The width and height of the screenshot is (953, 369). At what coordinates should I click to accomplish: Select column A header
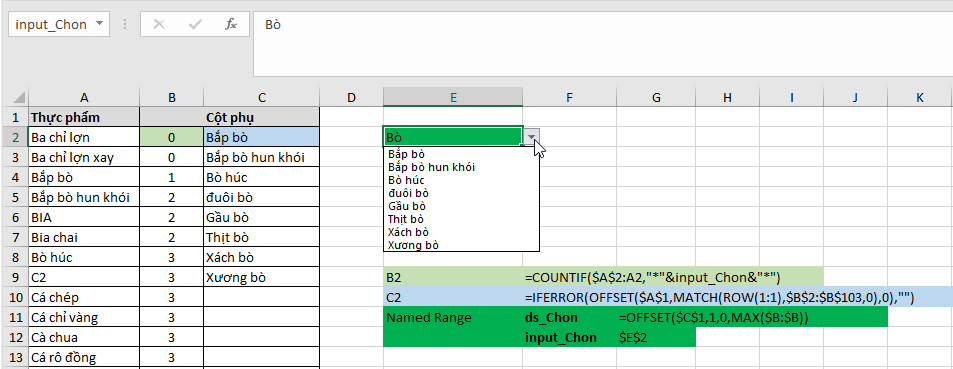coord(84,97)
